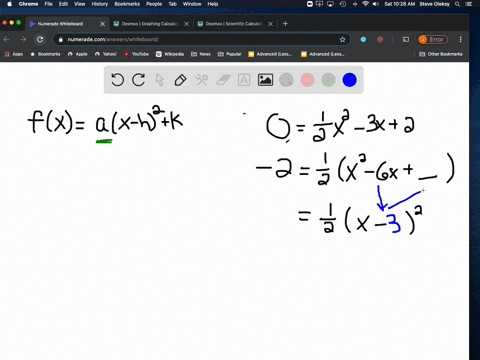Open the Window menu
480x360 pixels.
(192, 4)
